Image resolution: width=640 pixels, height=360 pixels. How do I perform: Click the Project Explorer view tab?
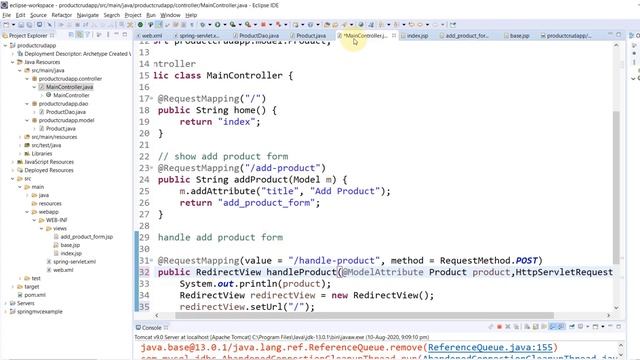tap(28, 36)
